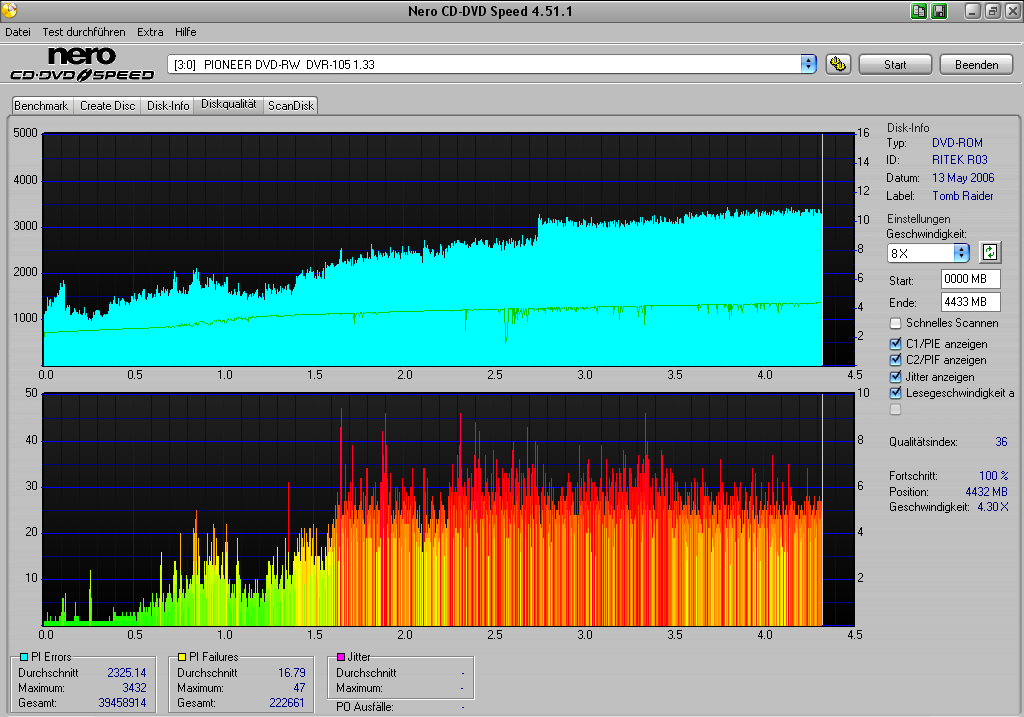Click the application icon in the title bar
This screenshot has height=717, width=1024.
(x=10, y=11)
